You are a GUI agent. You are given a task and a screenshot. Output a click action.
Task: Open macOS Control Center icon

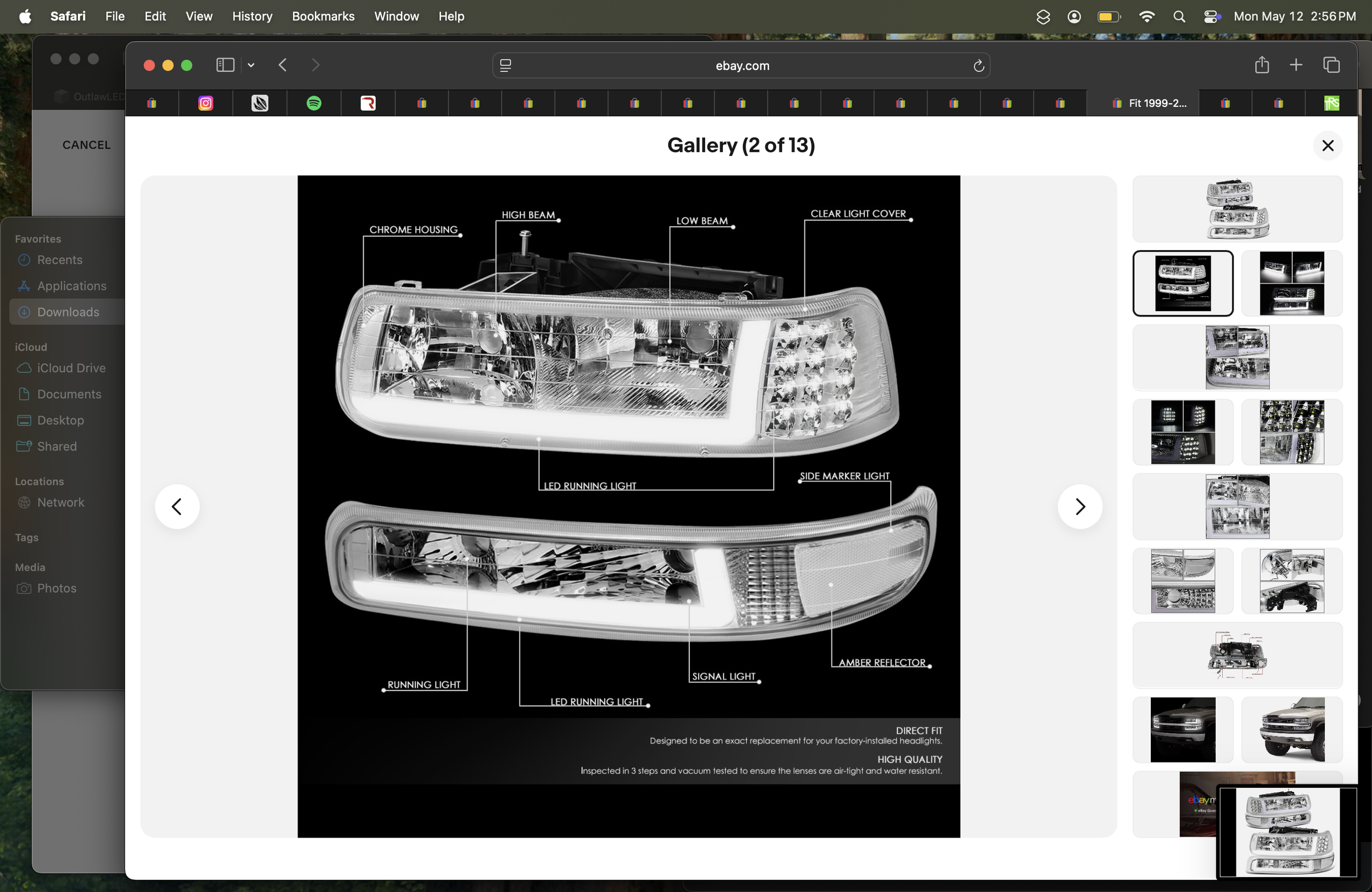coord(1212,16)
